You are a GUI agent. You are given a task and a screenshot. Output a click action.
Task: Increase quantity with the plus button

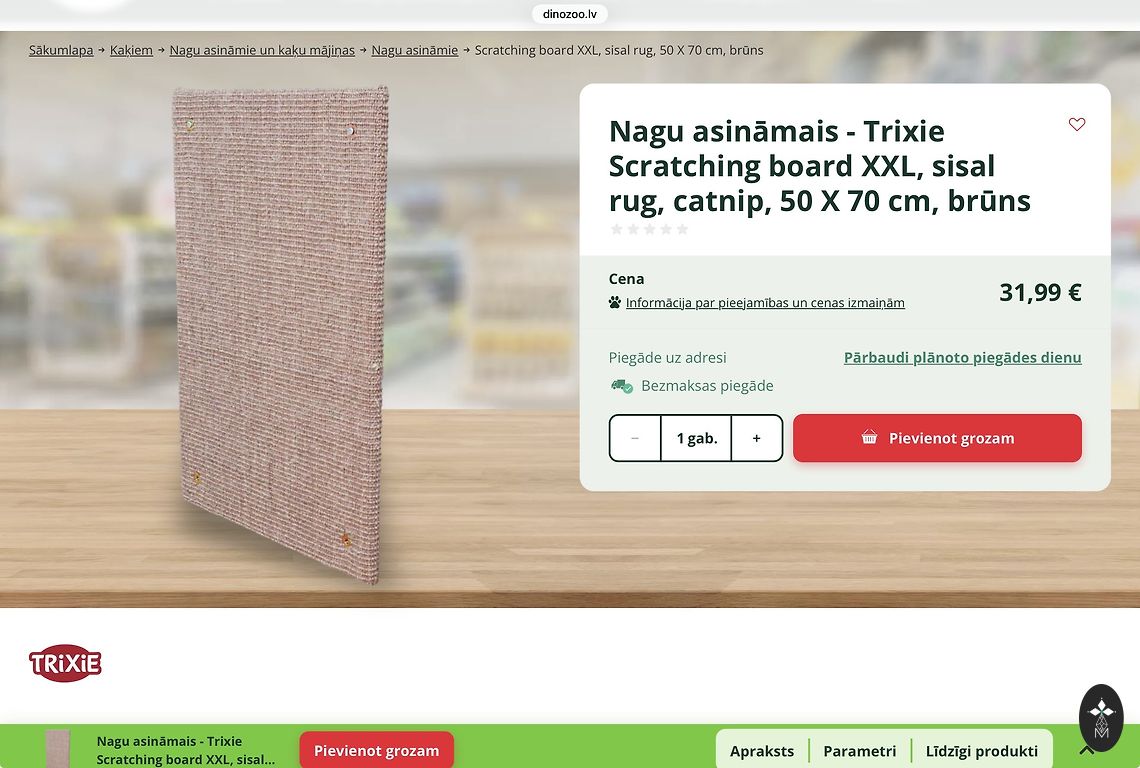[756, 438]
